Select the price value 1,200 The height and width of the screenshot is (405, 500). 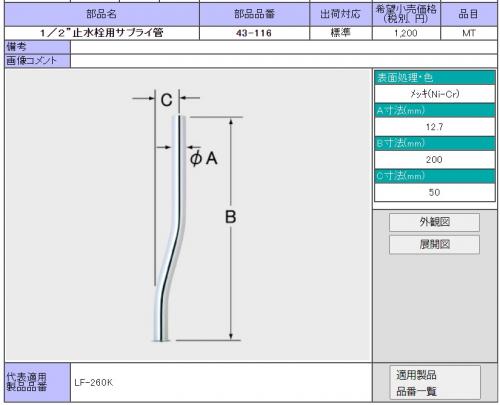pos(406,33)
